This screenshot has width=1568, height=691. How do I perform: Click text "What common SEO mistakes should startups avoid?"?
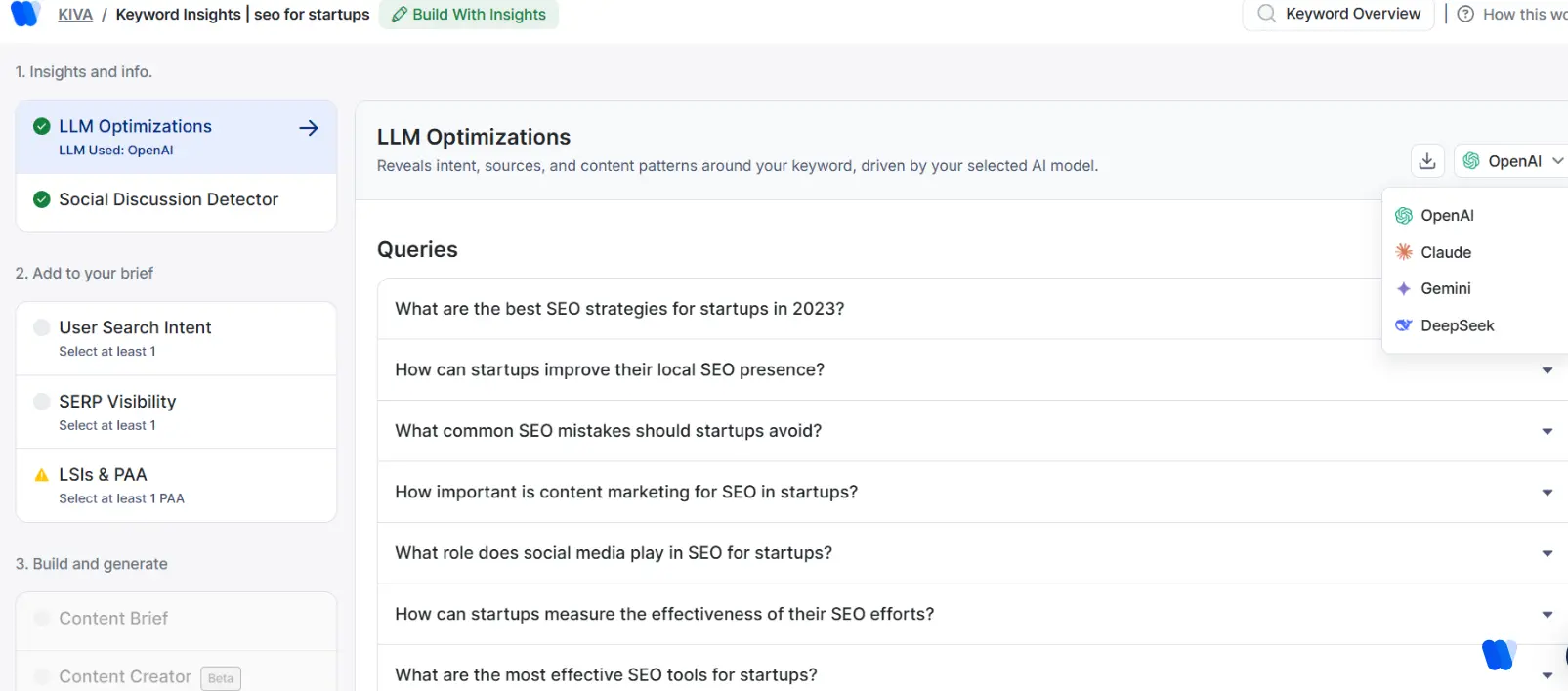608,431
